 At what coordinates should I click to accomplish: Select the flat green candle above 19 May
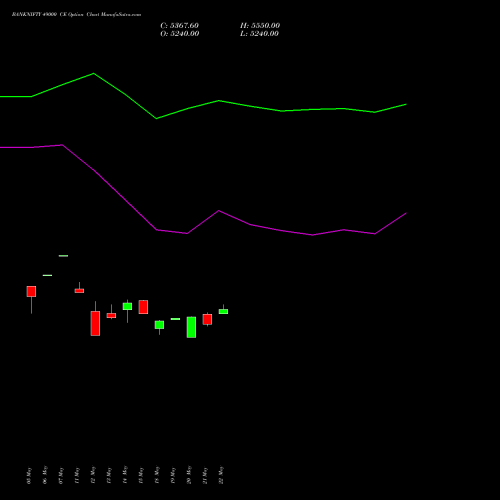[175, 319]
